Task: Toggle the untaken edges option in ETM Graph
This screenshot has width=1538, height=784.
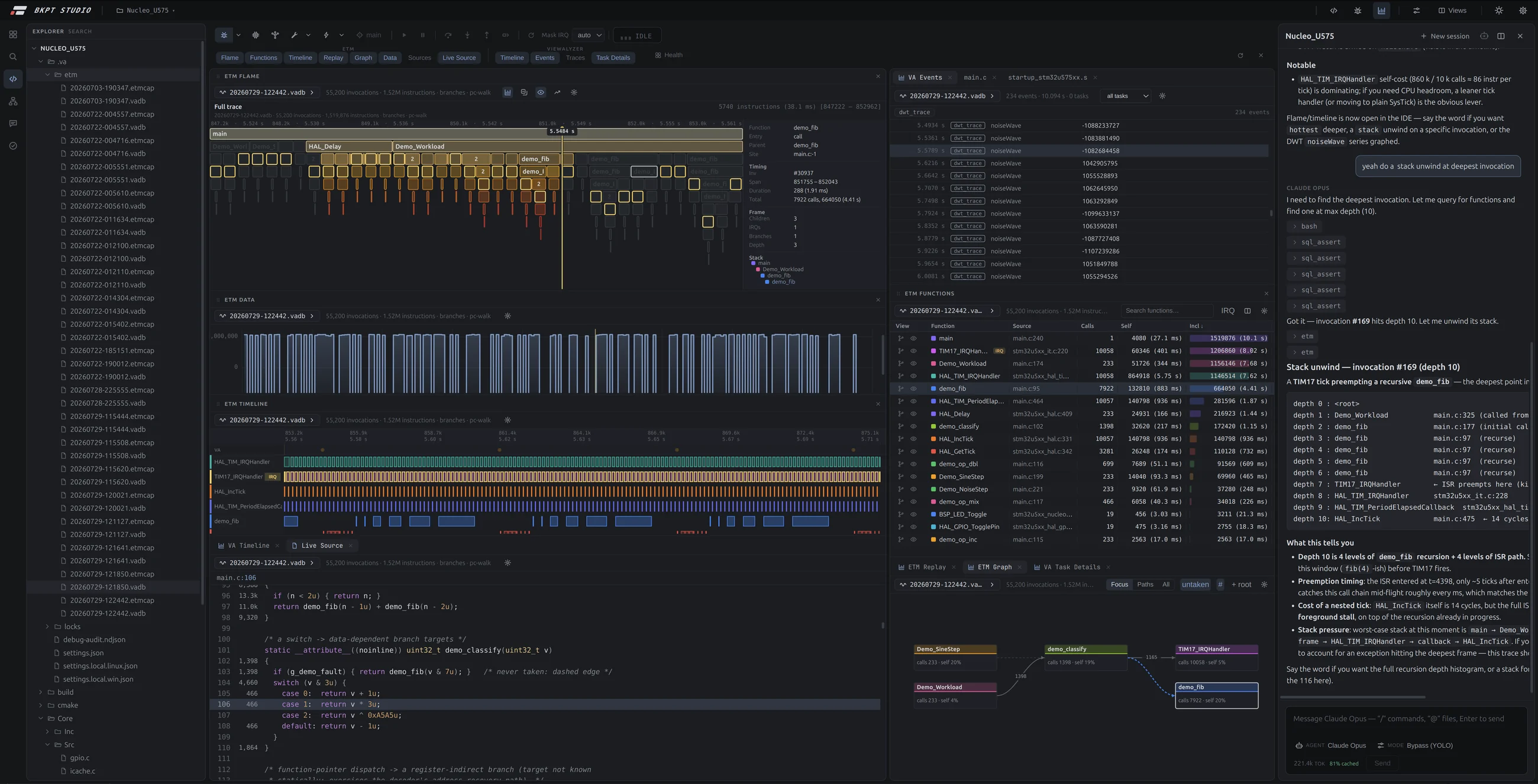Action: pyautogui.click(x=1195, y=585)
